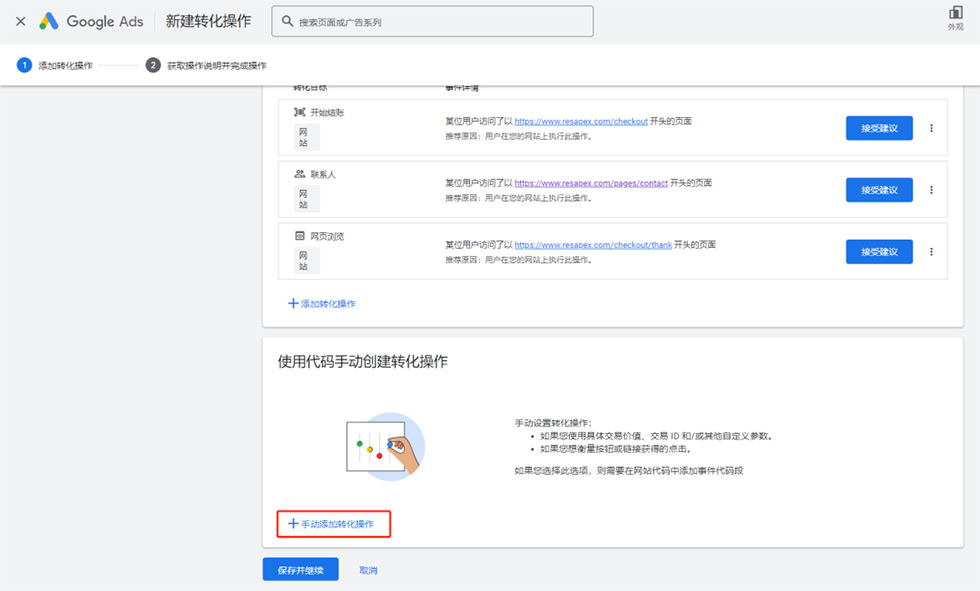
Task: Accept suggestion for Contact conversion
Action: click(878, 190)
